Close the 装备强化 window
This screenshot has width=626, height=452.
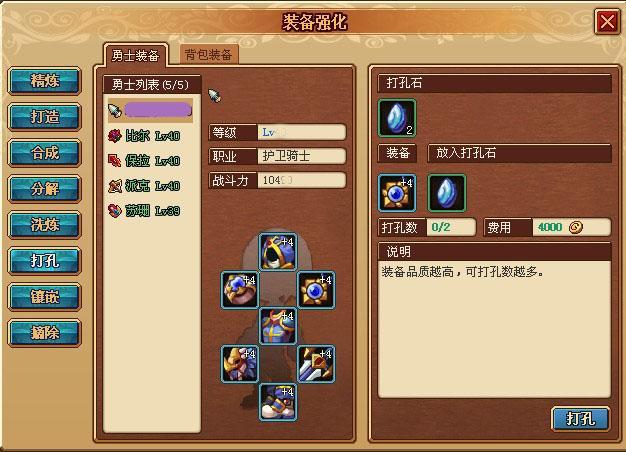[607, 22]
